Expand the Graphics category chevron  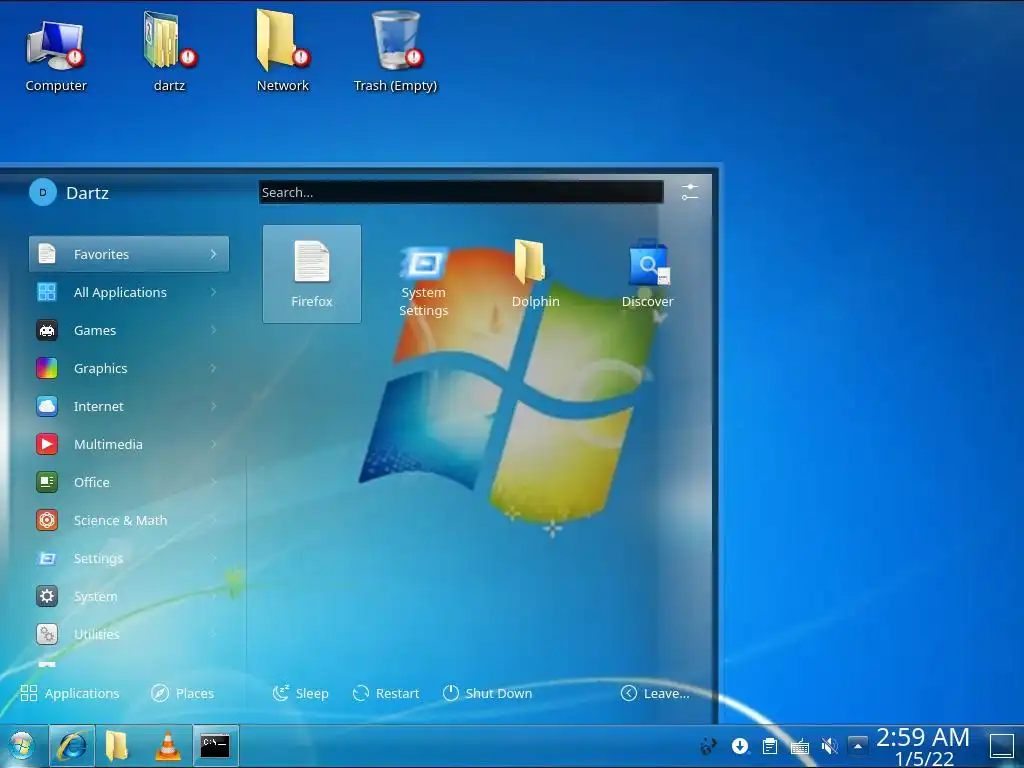(x=213, y=368)
